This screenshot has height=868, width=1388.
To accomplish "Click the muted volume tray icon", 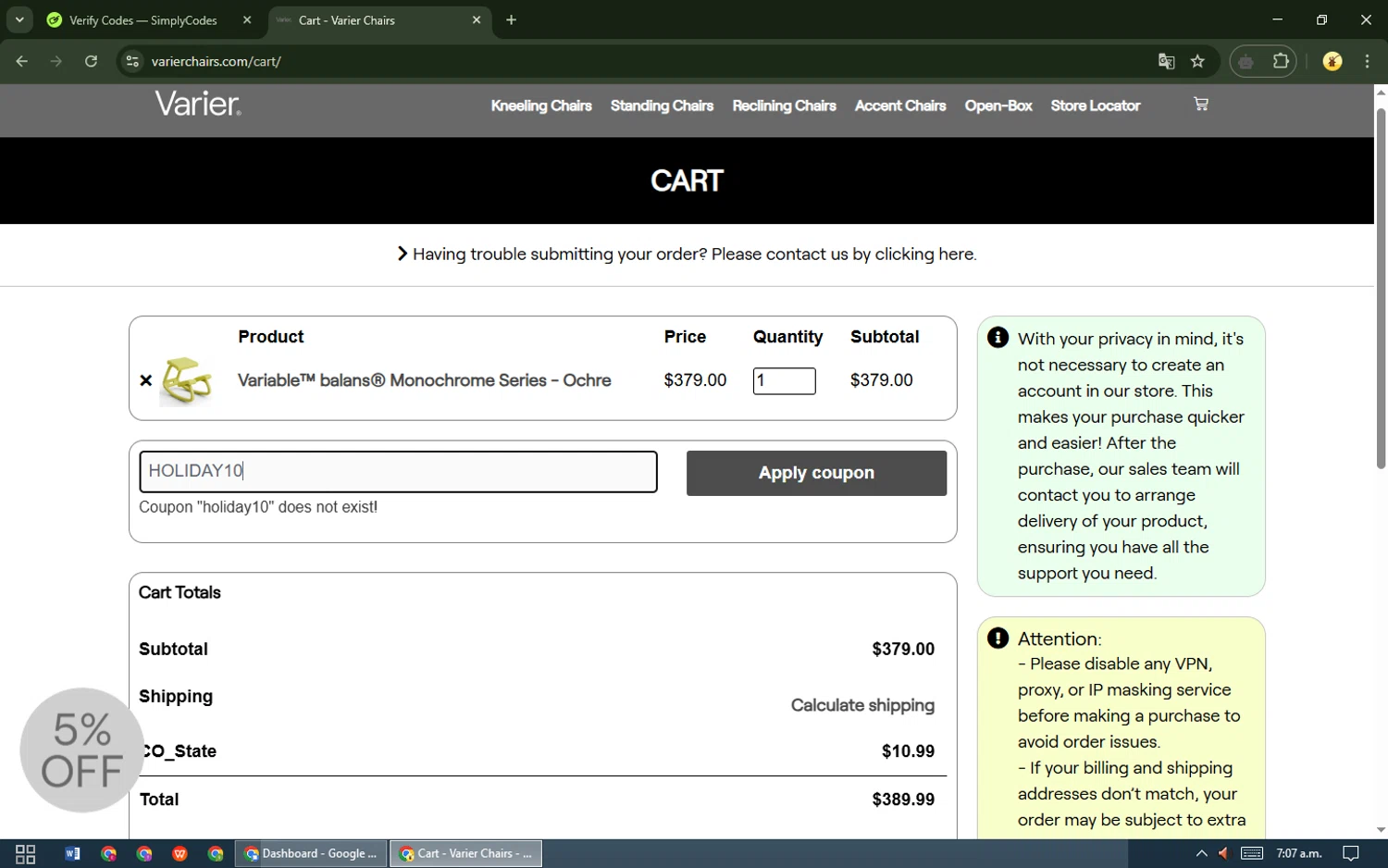I will click(1223, 853).
